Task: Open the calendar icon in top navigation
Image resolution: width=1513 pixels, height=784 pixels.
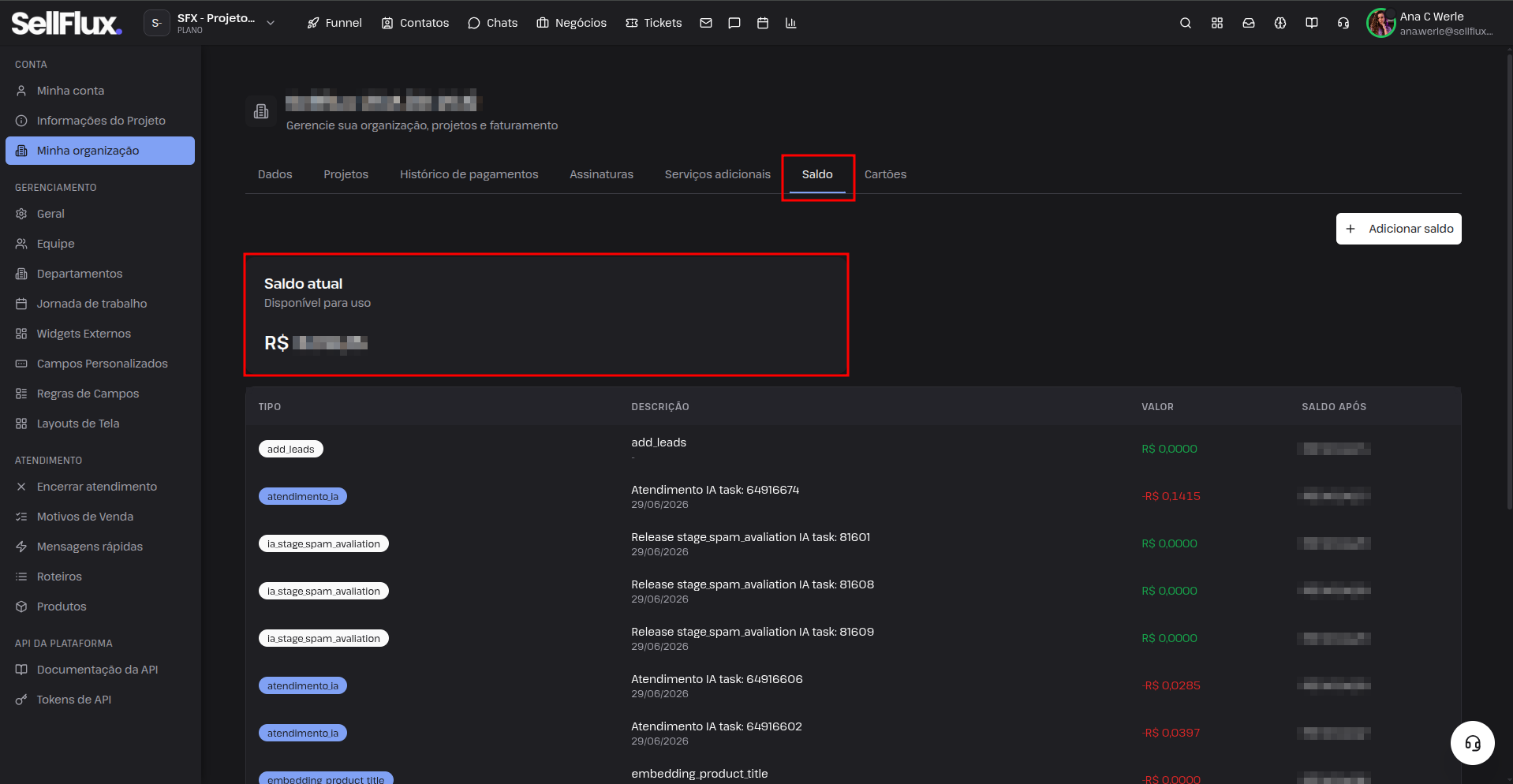Action: coord(763,23)
